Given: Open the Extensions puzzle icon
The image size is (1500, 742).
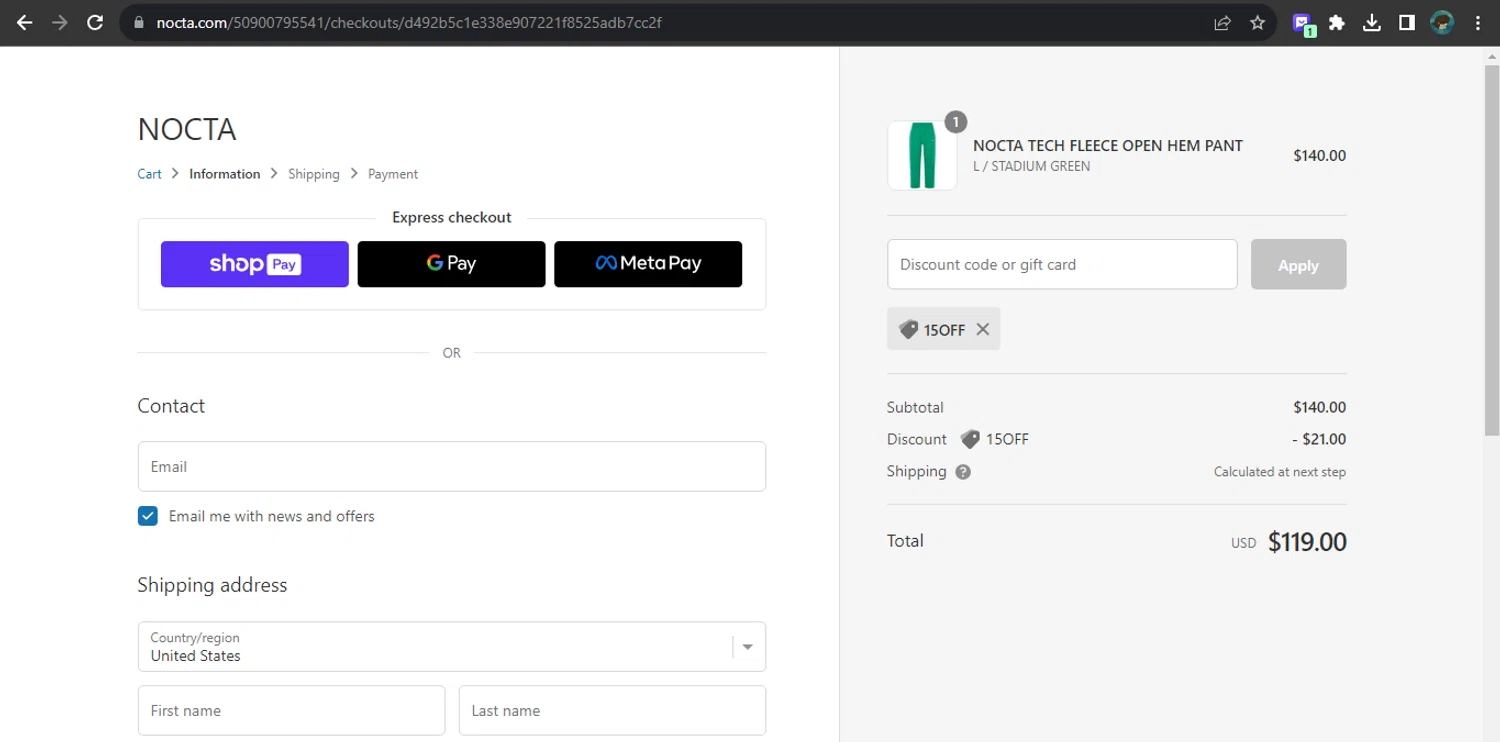Looking at the screenshot, I should tap(1336, 22).
